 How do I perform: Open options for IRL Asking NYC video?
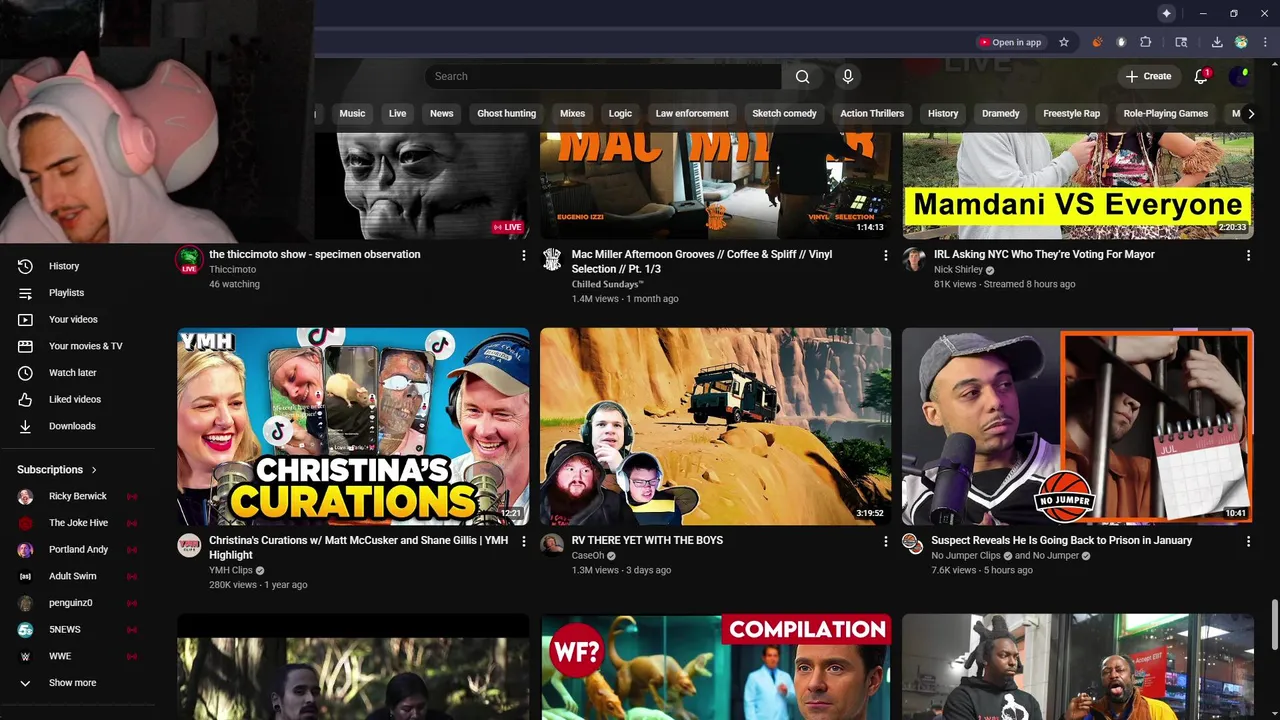tap(1248, 256)
